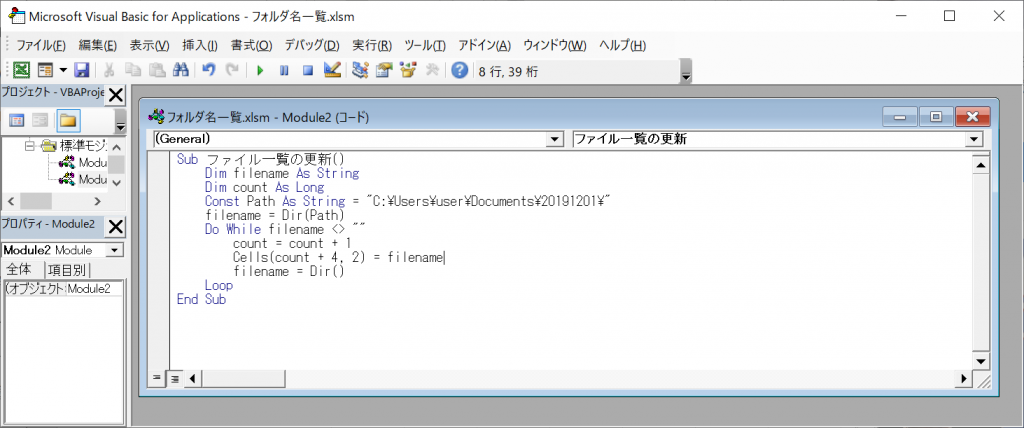Open the ヘルプ(H) menu
Image resolution: width=1024 pixels, height=428 pixels.
622,46
